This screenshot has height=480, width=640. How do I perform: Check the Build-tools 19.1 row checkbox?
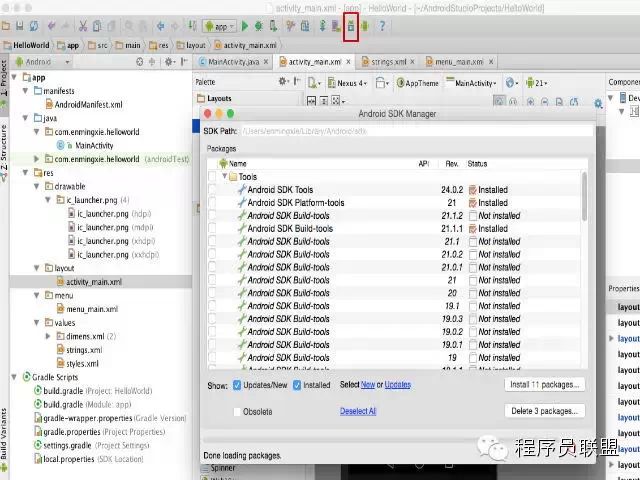pos(212,306)
